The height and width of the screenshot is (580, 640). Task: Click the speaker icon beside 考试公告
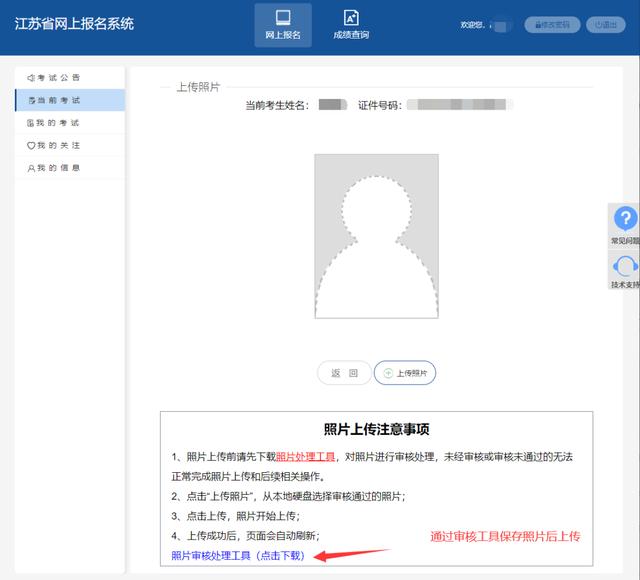tap(31, 77)
